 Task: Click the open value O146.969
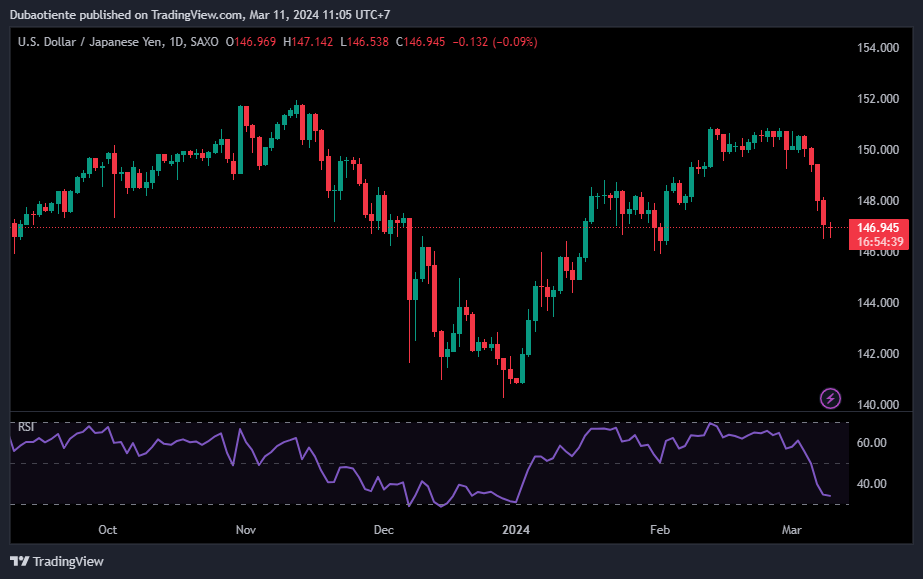251,42
